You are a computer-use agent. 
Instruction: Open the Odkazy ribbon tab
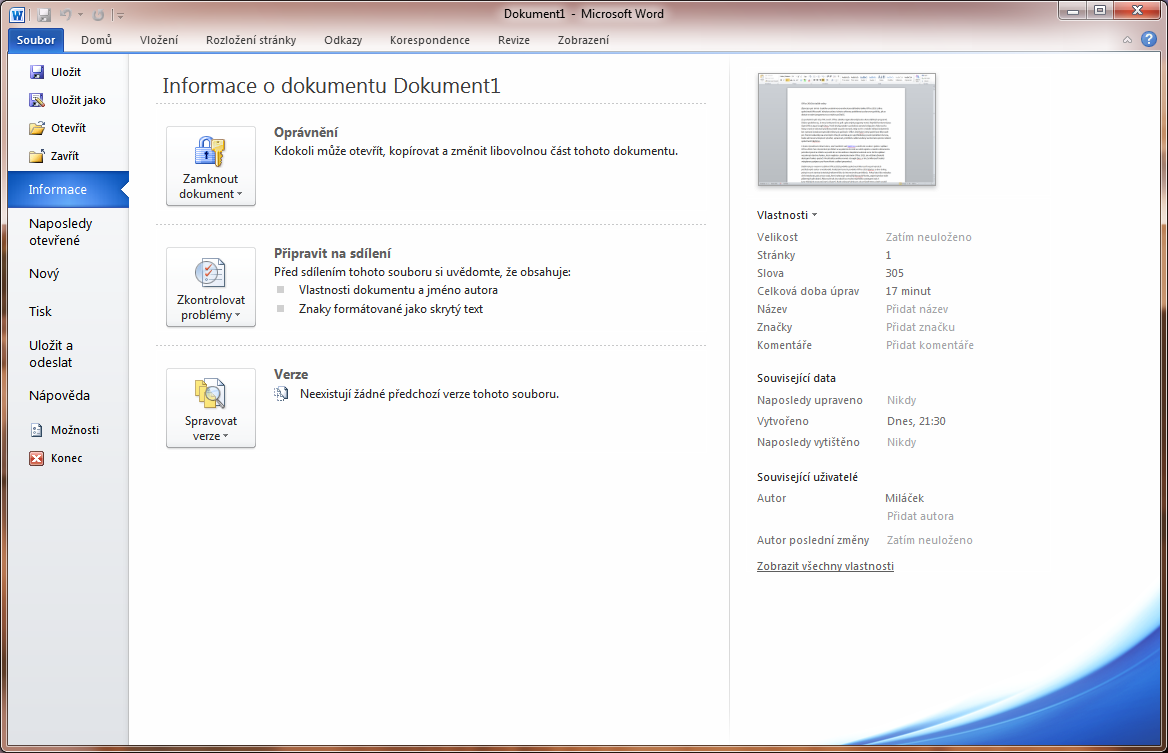[x=343, y=40]
